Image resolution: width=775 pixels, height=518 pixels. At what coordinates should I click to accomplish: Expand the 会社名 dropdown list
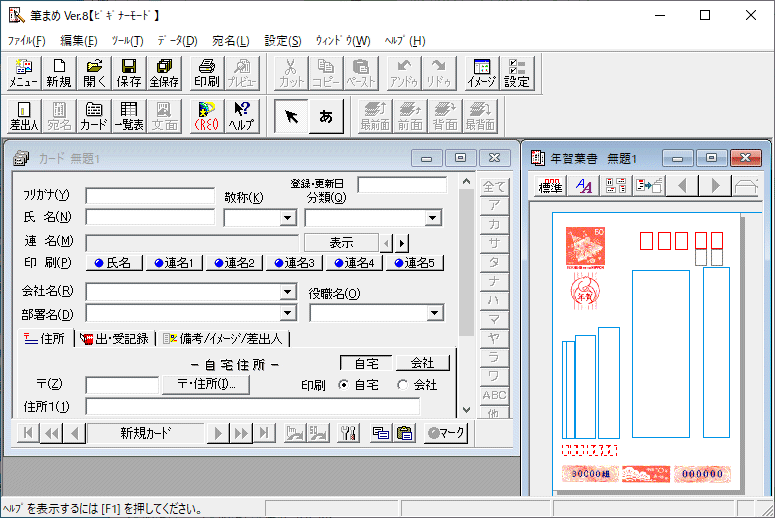(x=288, y=292)
